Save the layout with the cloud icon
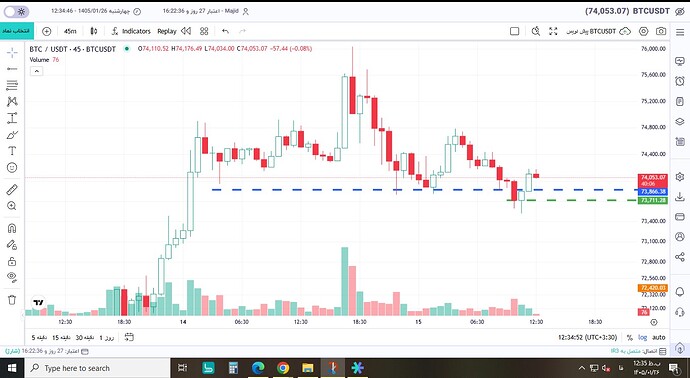690x378 pixels. click(x=624, y=31)
